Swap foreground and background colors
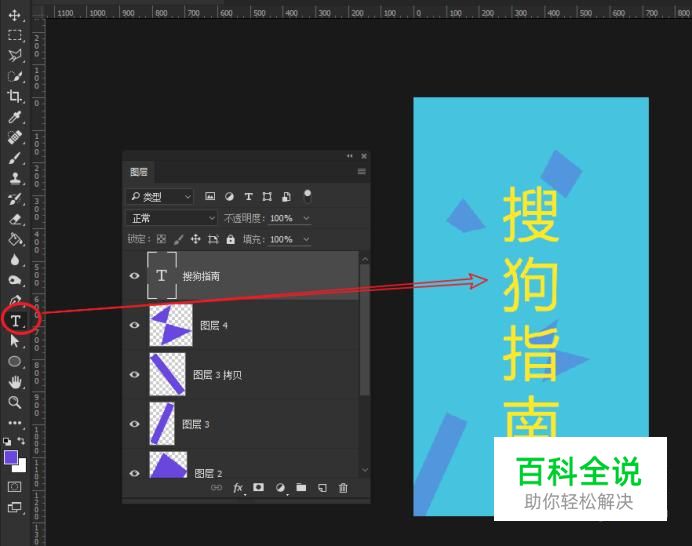Image resolution: width=692 pixels, height=546 pixels. coord(21,441)
